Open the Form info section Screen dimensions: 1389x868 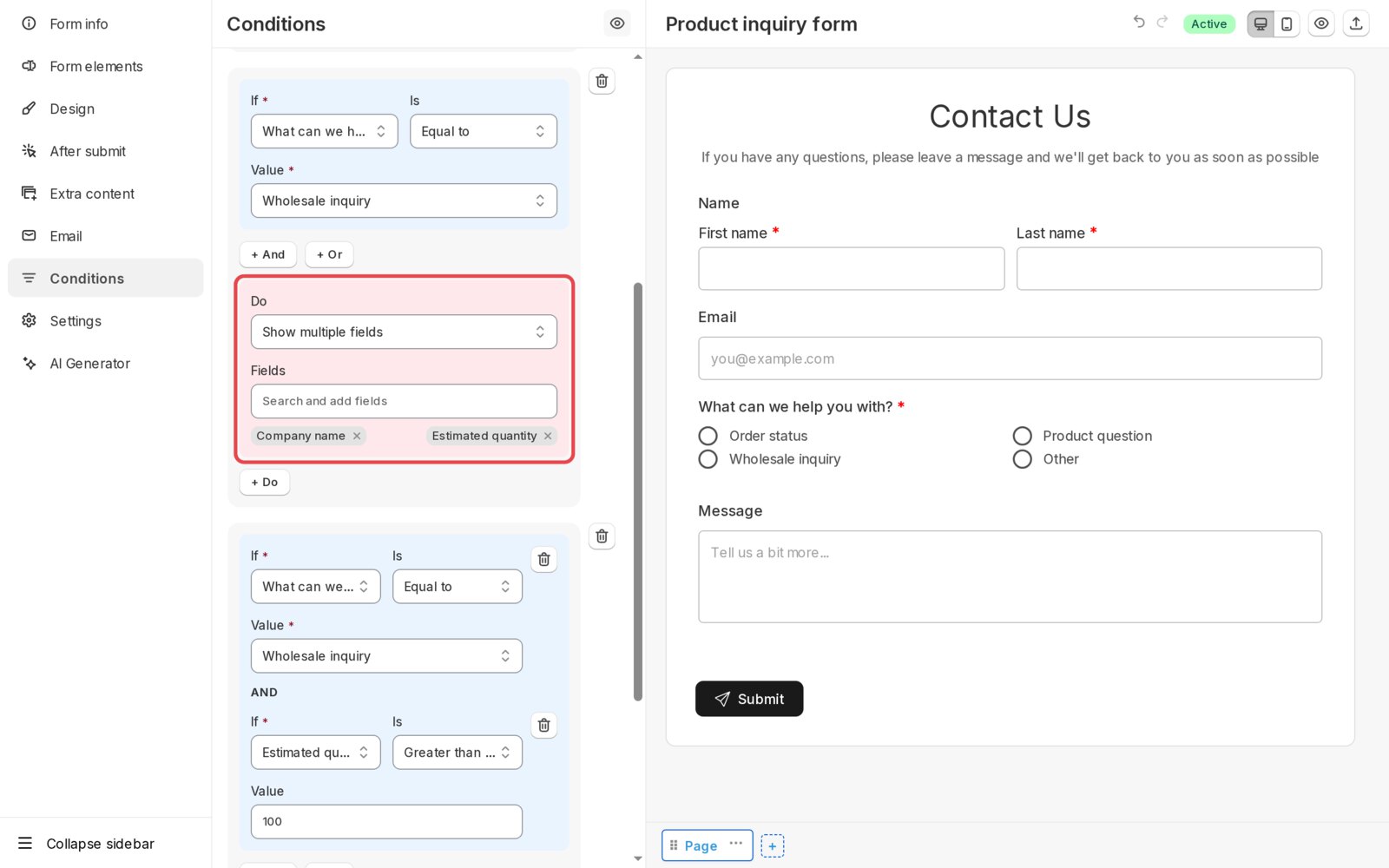pyautogui.click(x=105, y=23)
